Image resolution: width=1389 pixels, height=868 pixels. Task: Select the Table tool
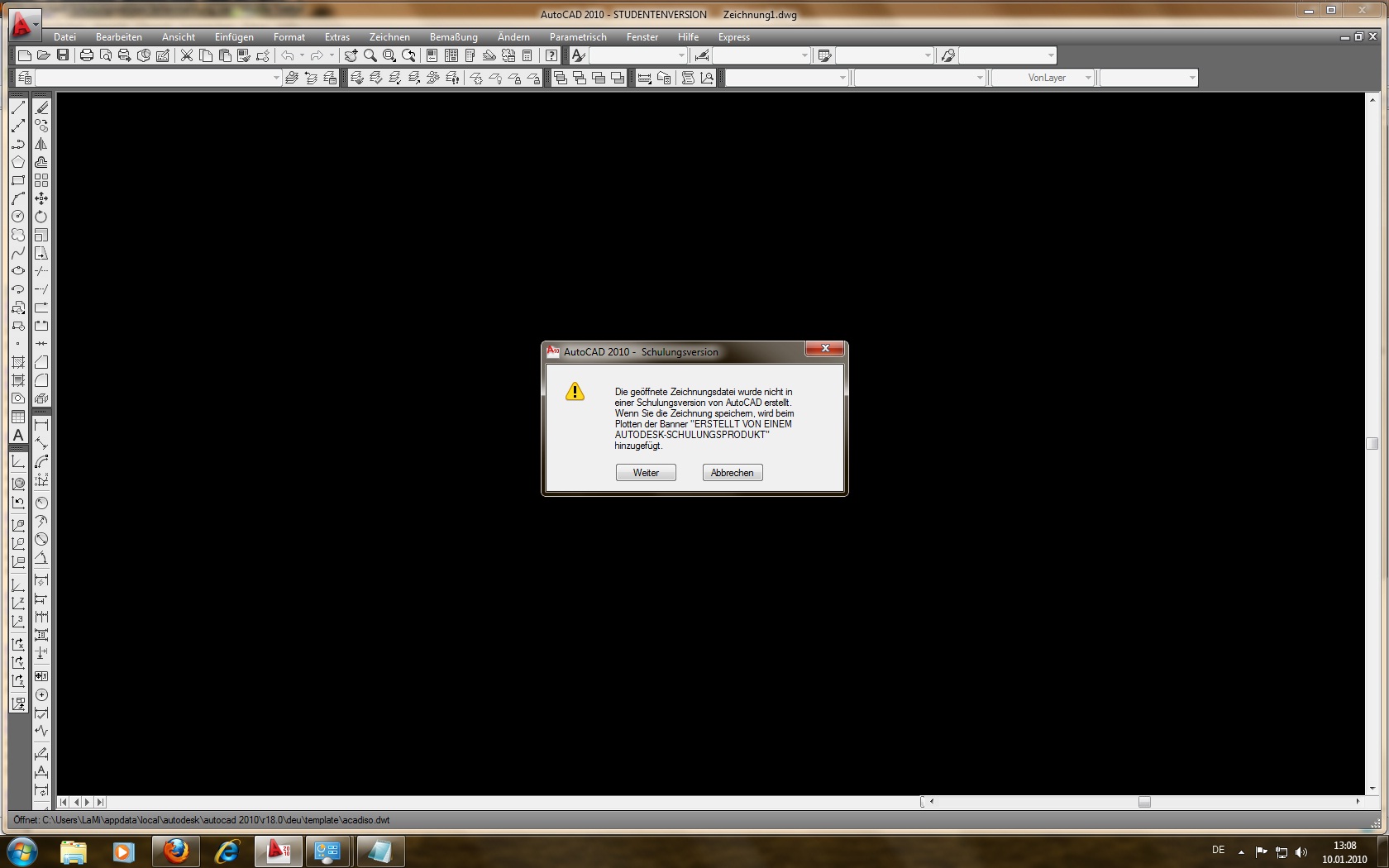pyautogui.click(x=18, y=417)
